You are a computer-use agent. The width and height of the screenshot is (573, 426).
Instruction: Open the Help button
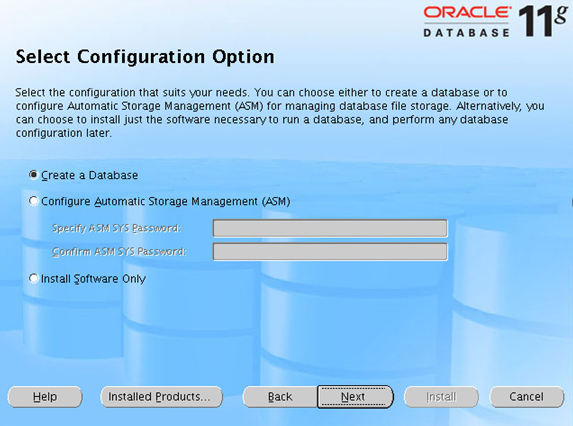pyautogui.click(x=45, y=397)
